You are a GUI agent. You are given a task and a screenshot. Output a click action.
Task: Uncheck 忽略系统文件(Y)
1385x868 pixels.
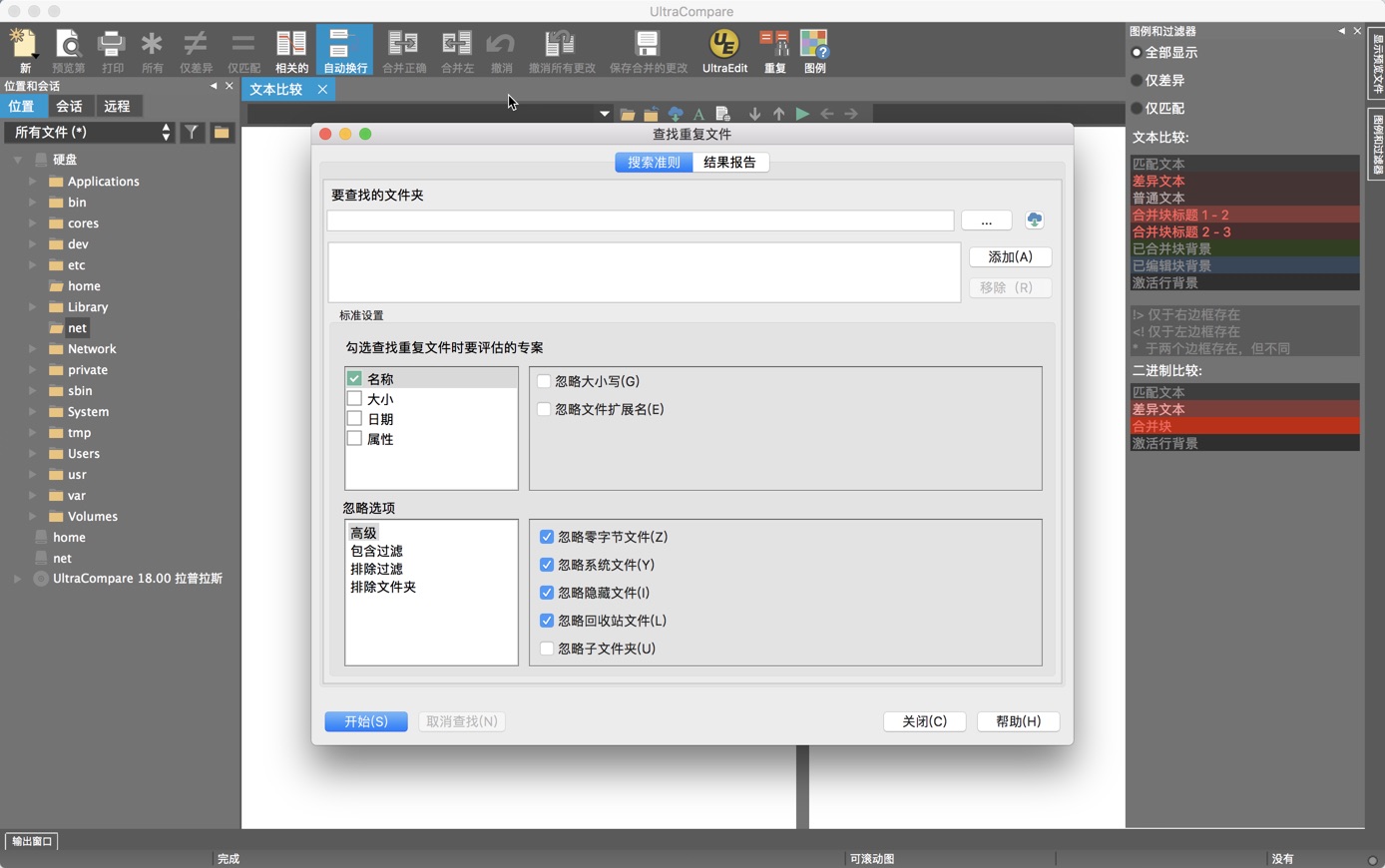[x=547, y=565]
